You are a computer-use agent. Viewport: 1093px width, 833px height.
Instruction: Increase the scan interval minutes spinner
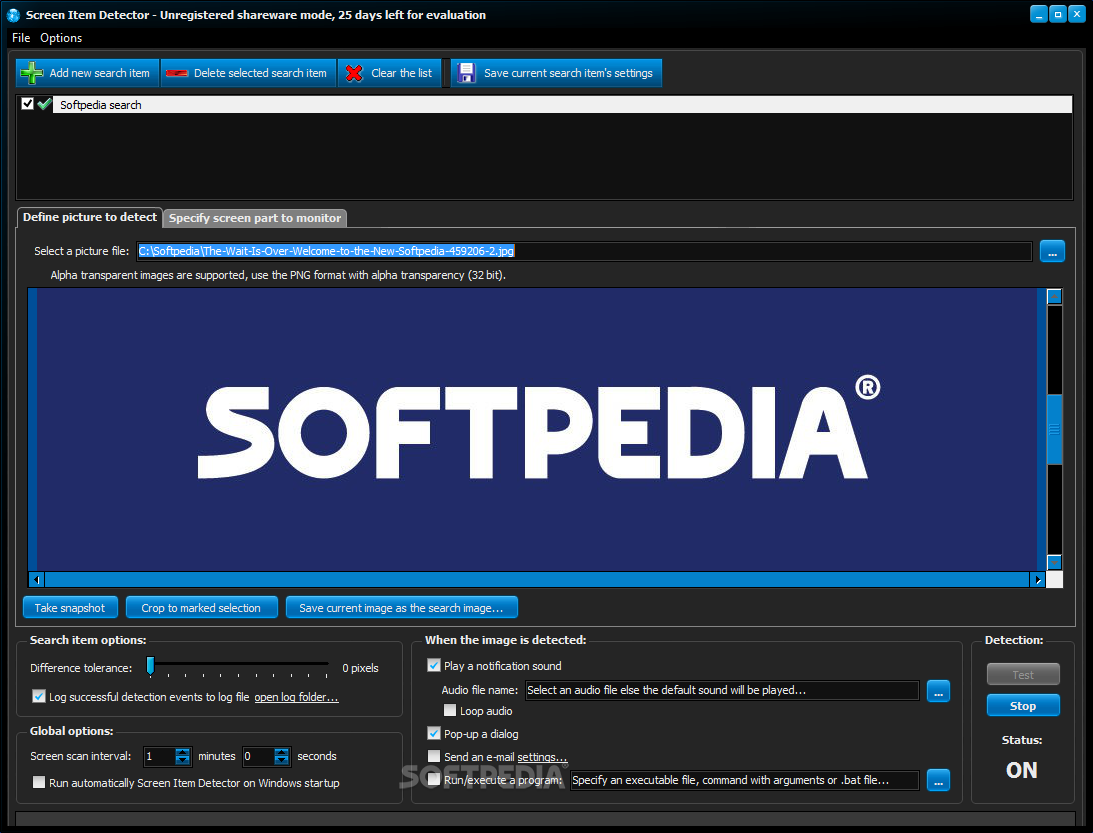pos(183,751)
